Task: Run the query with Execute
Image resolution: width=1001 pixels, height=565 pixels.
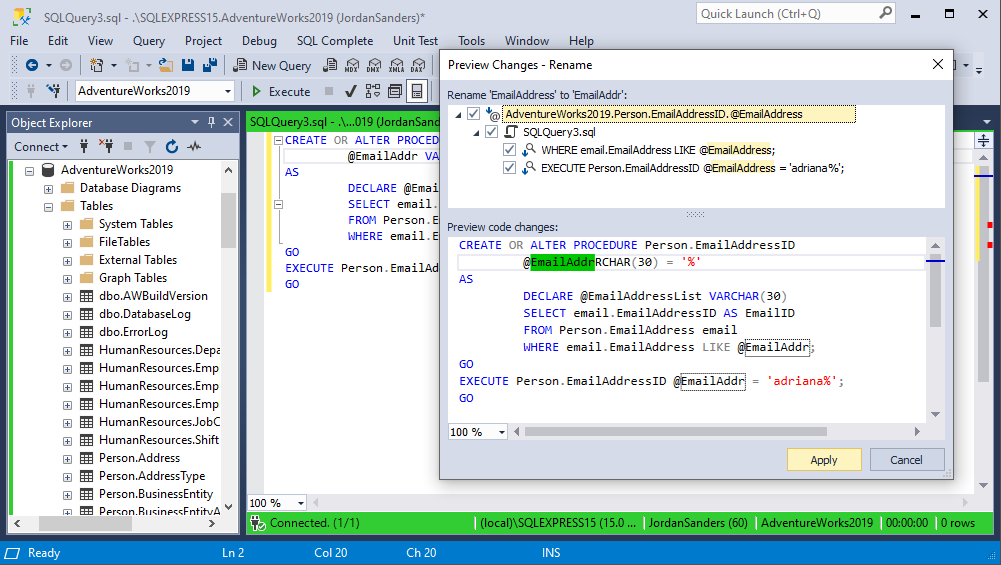Action: (281, 91)
